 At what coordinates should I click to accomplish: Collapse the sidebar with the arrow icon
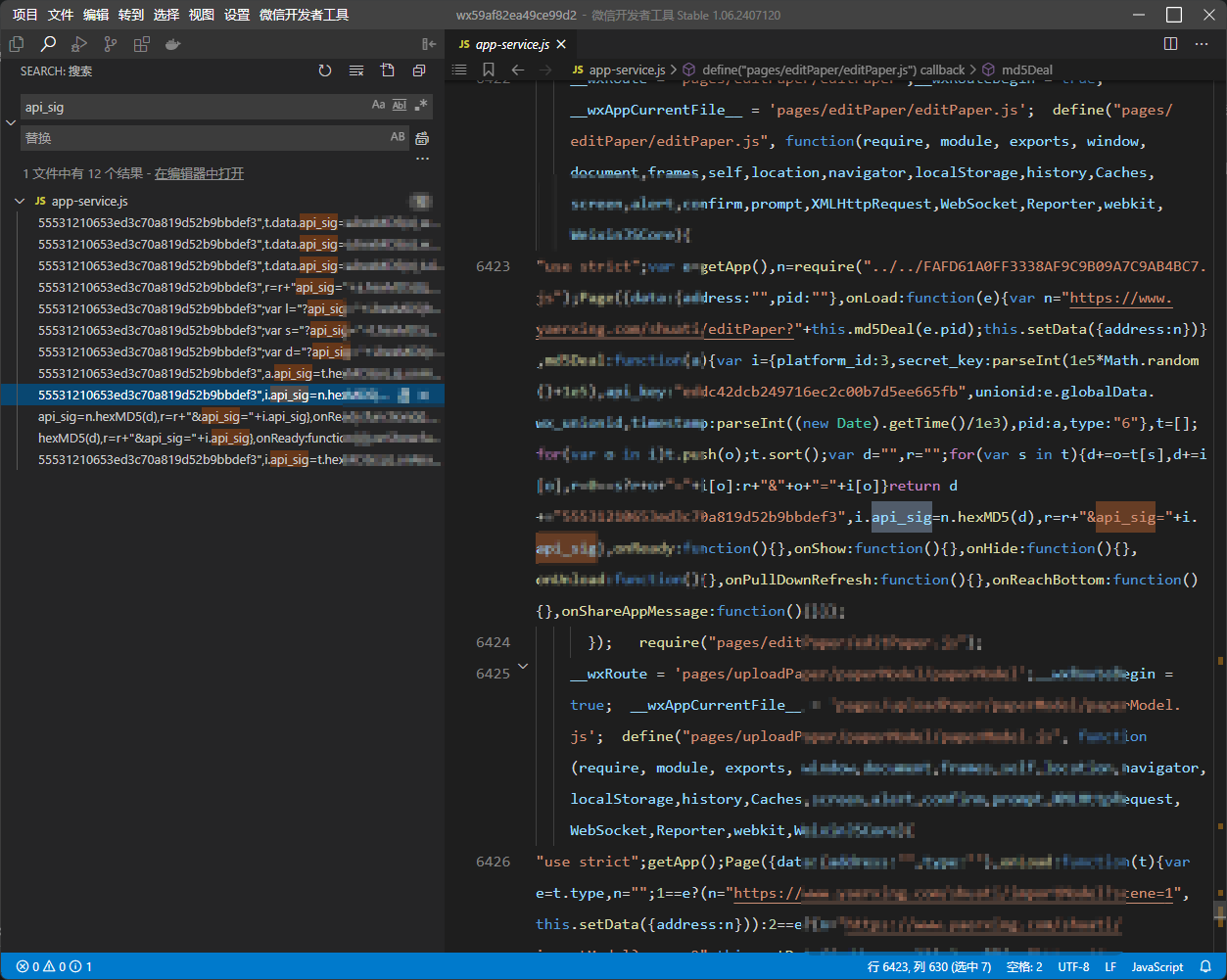[x=428, y=44]
